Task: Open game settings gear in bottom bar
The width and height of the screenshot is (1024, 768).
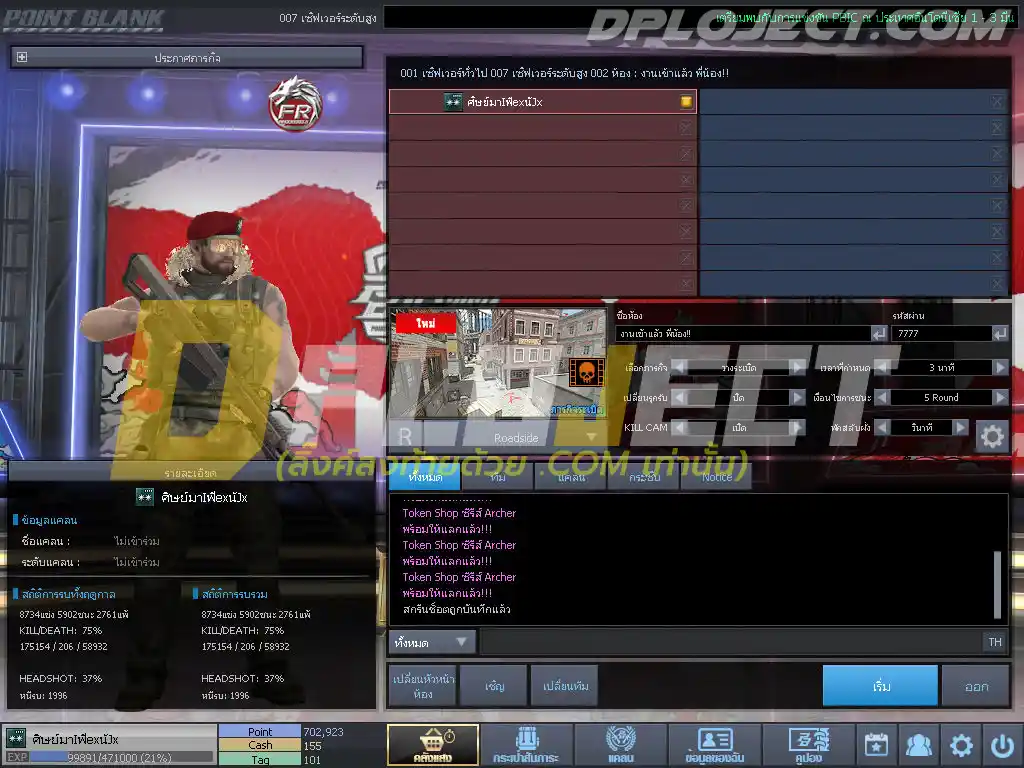Action: click(961, 744)
